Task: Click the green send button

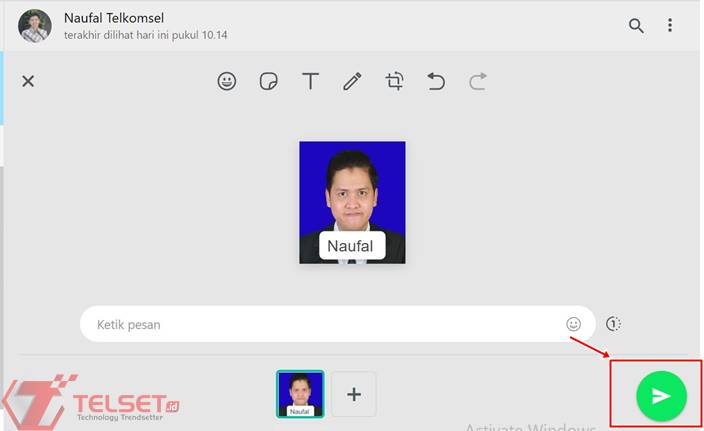Action: pyautogui.click(x=661, y=396)
